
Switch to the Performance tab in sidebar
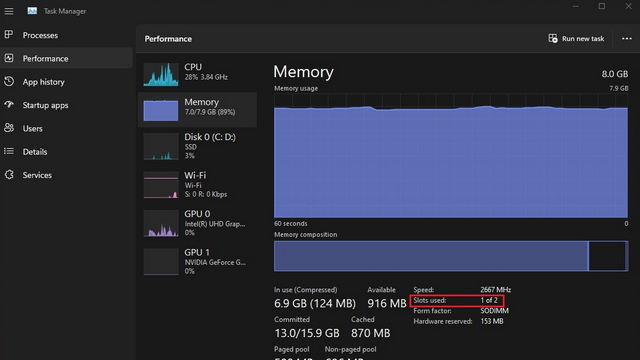click(67, 58)
